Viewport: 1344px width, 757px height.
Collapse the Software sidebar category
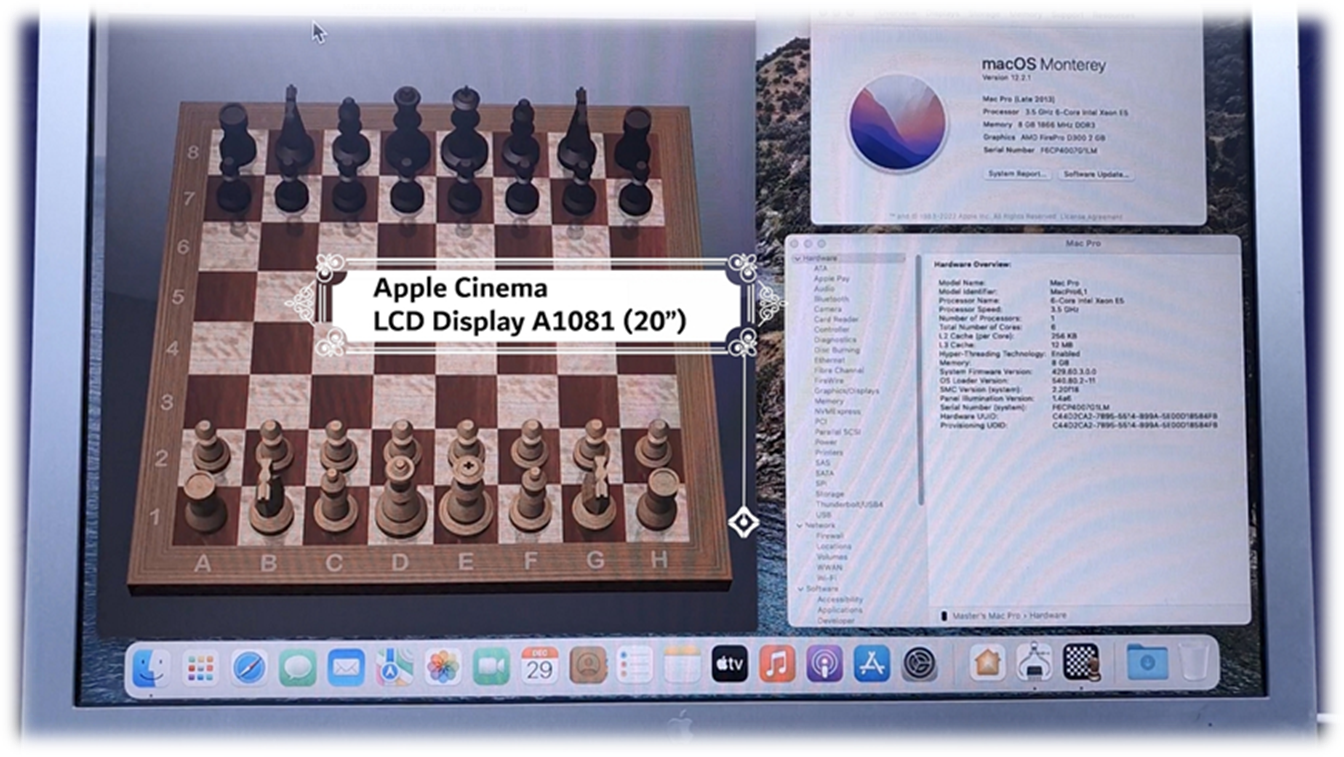click(800, 589)
